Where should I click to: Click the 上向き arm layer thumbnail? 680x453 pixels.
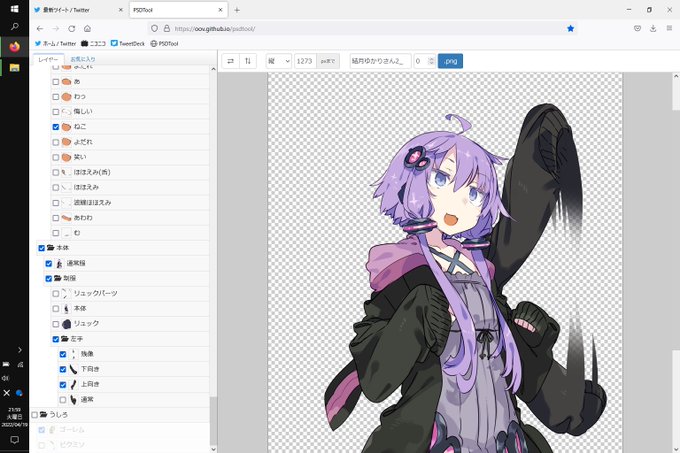(x=73, y=385)
